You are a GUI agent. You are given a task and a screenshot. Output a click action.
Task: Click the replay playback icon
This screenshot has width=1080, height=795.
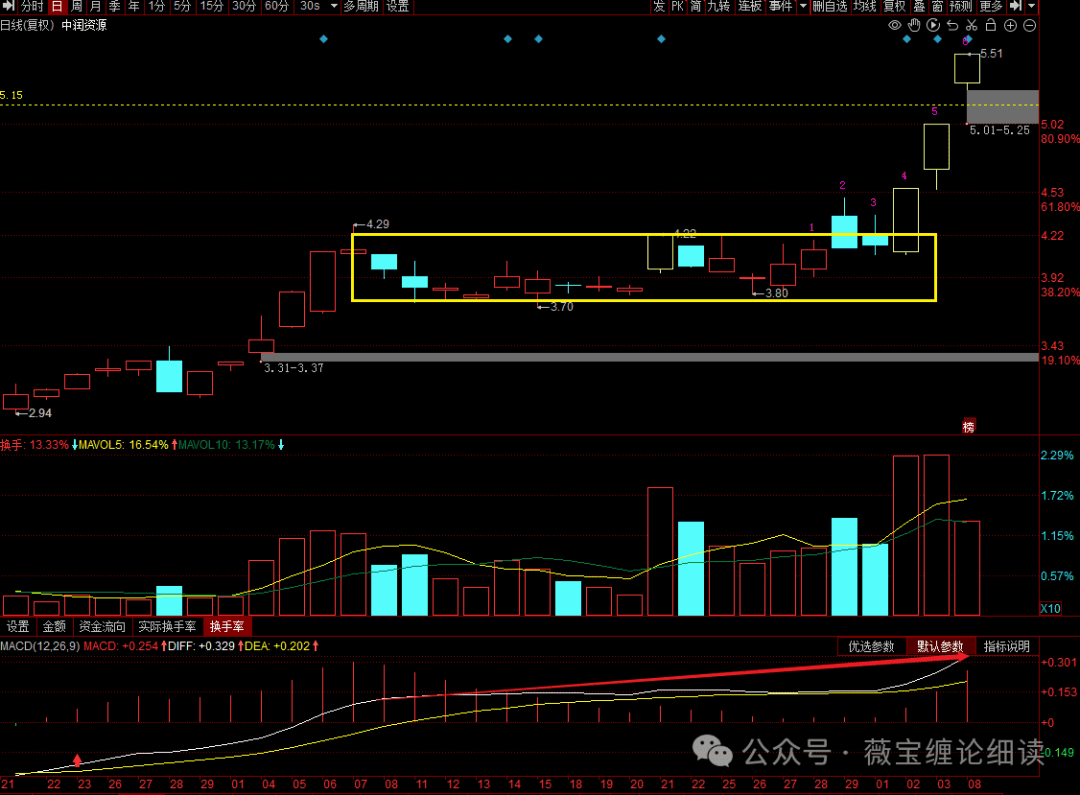[x=933, y=25]
